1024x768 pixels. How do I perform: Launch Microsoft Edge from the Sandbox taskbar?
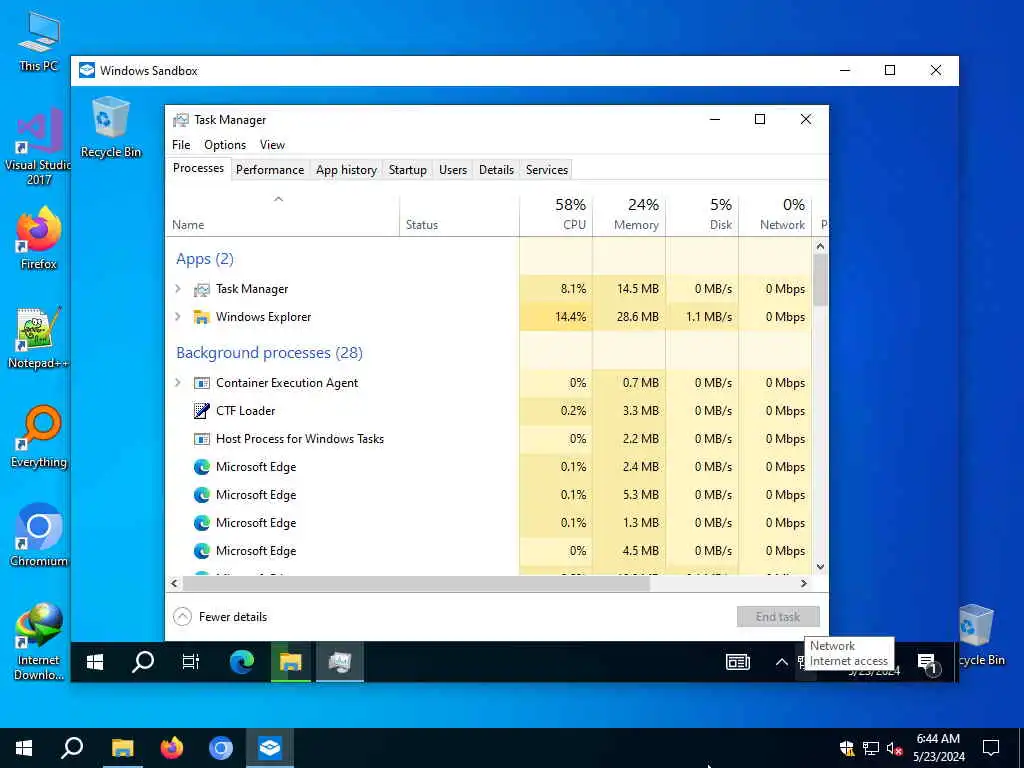[x=242, y=662]
